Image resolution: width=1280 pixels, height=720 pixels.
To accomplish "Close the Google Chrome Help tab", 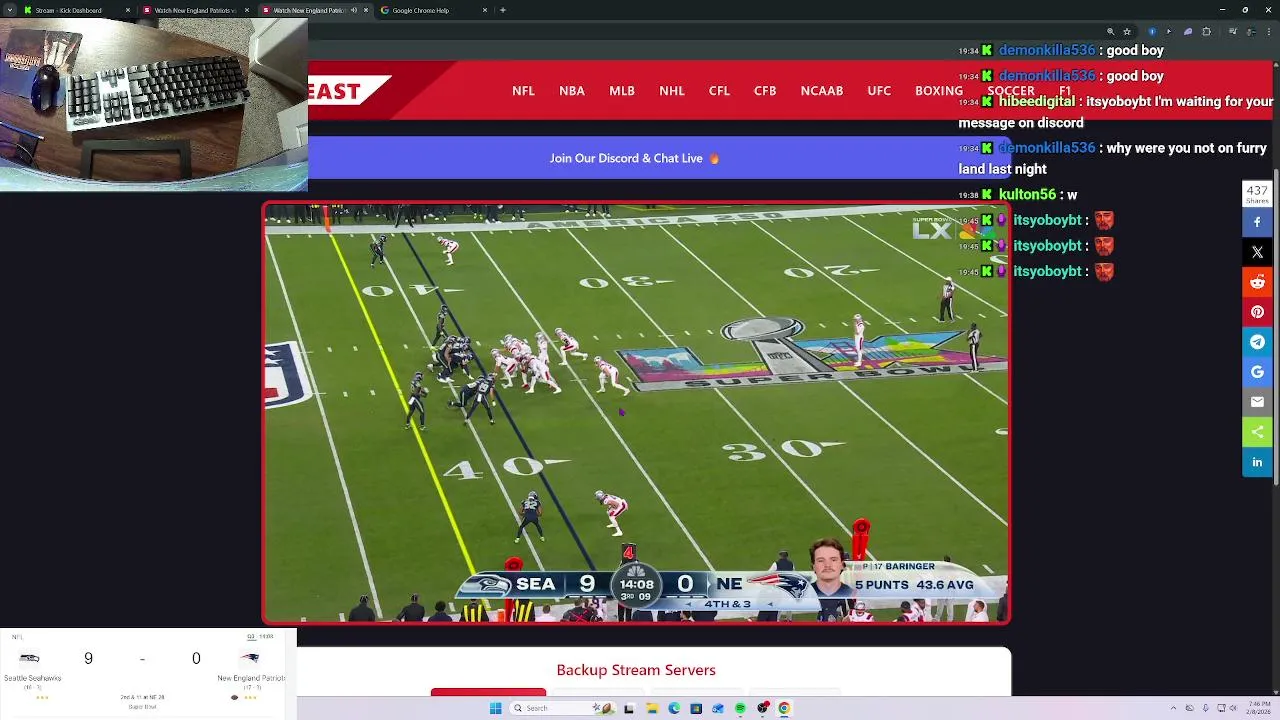I will [x=485, y=10].
